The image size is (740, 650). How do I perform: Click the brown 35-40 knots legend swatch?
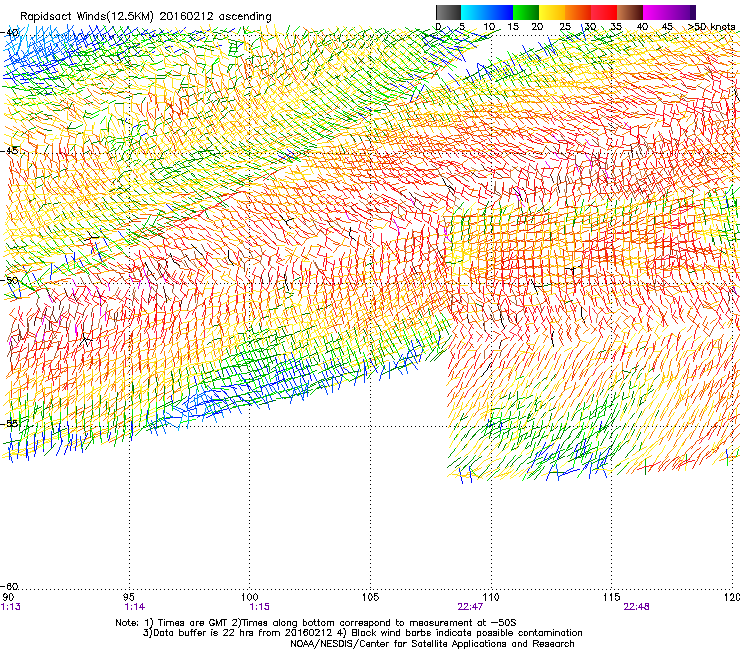click(630, 12)
